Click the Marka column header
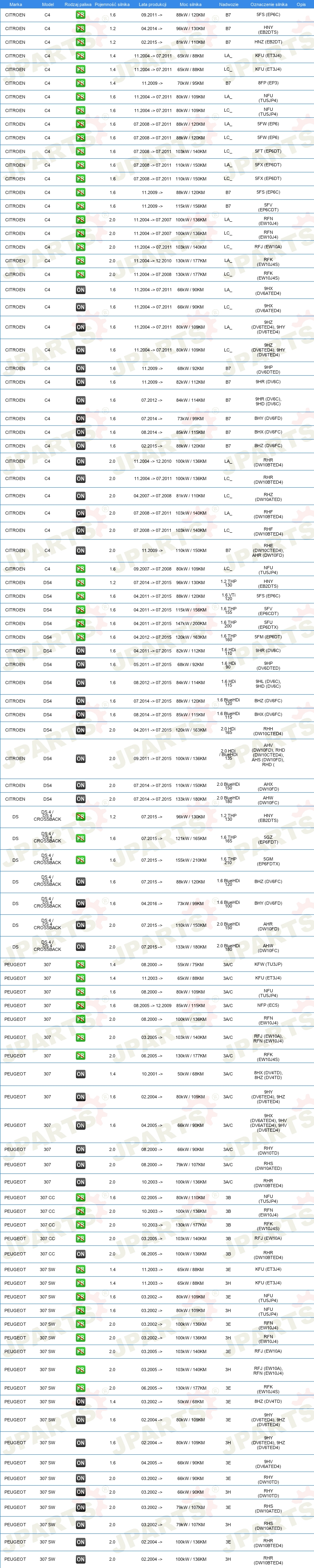Image resolution: width=314 pixels, height=1568 pixels. (16, 4)
